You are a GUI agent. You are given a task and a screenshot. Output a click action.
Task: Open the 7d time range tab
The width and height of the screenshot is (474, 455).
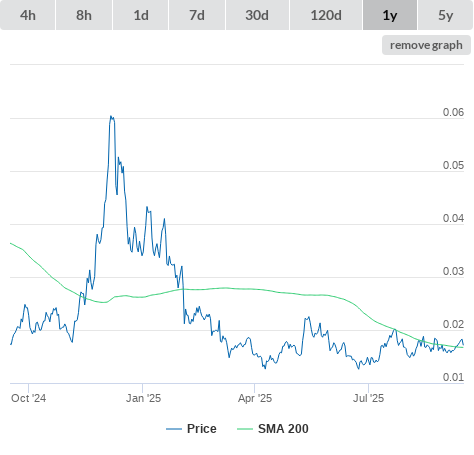click(x=197, y=15)
